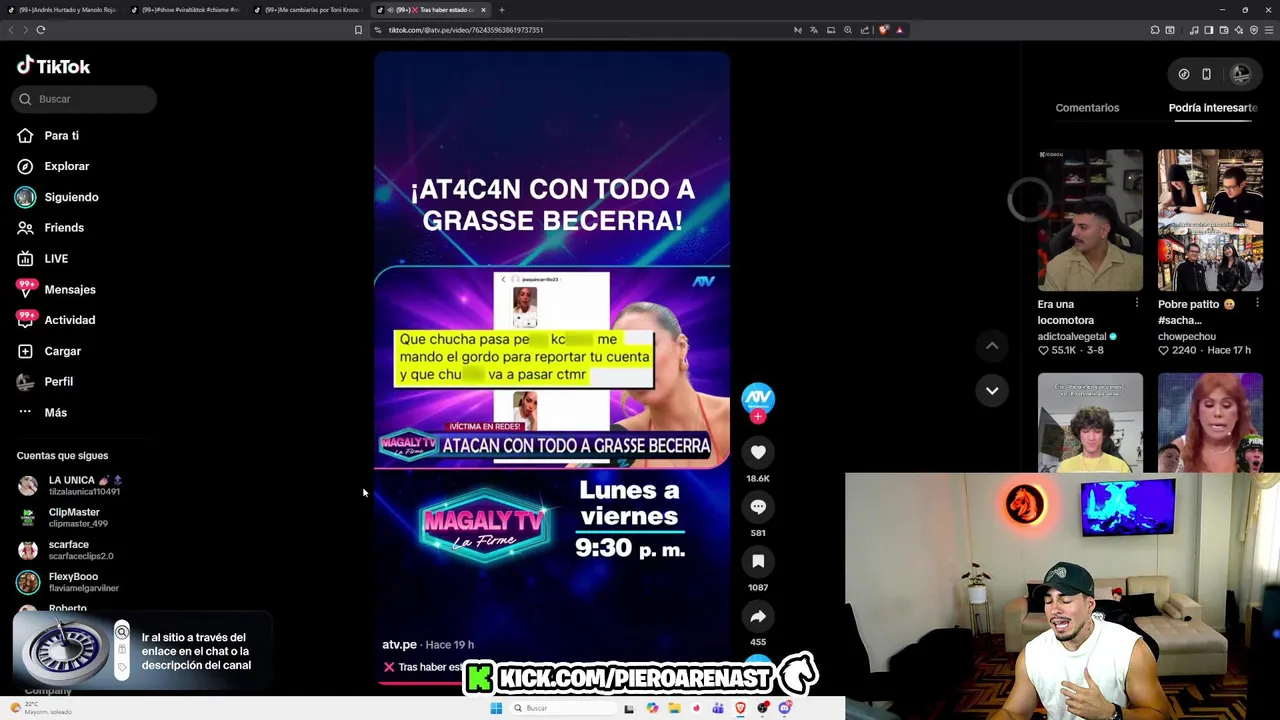
Task: Open the Siguiendo feed
Action: tap(57, 197)
